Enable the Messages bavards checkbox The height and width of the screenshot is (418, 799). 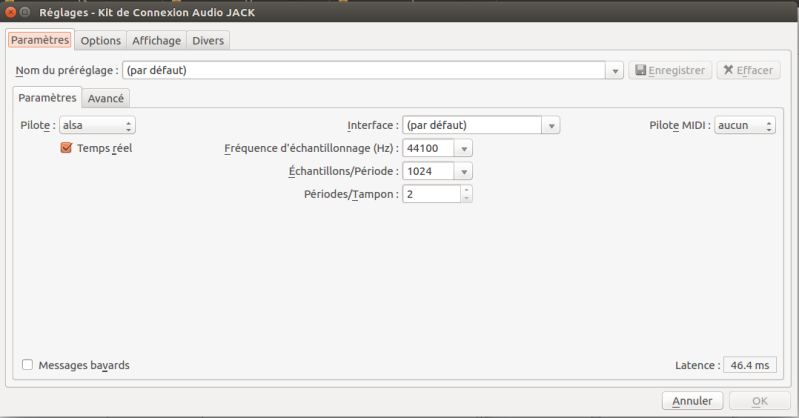click(x=28, y=364)
